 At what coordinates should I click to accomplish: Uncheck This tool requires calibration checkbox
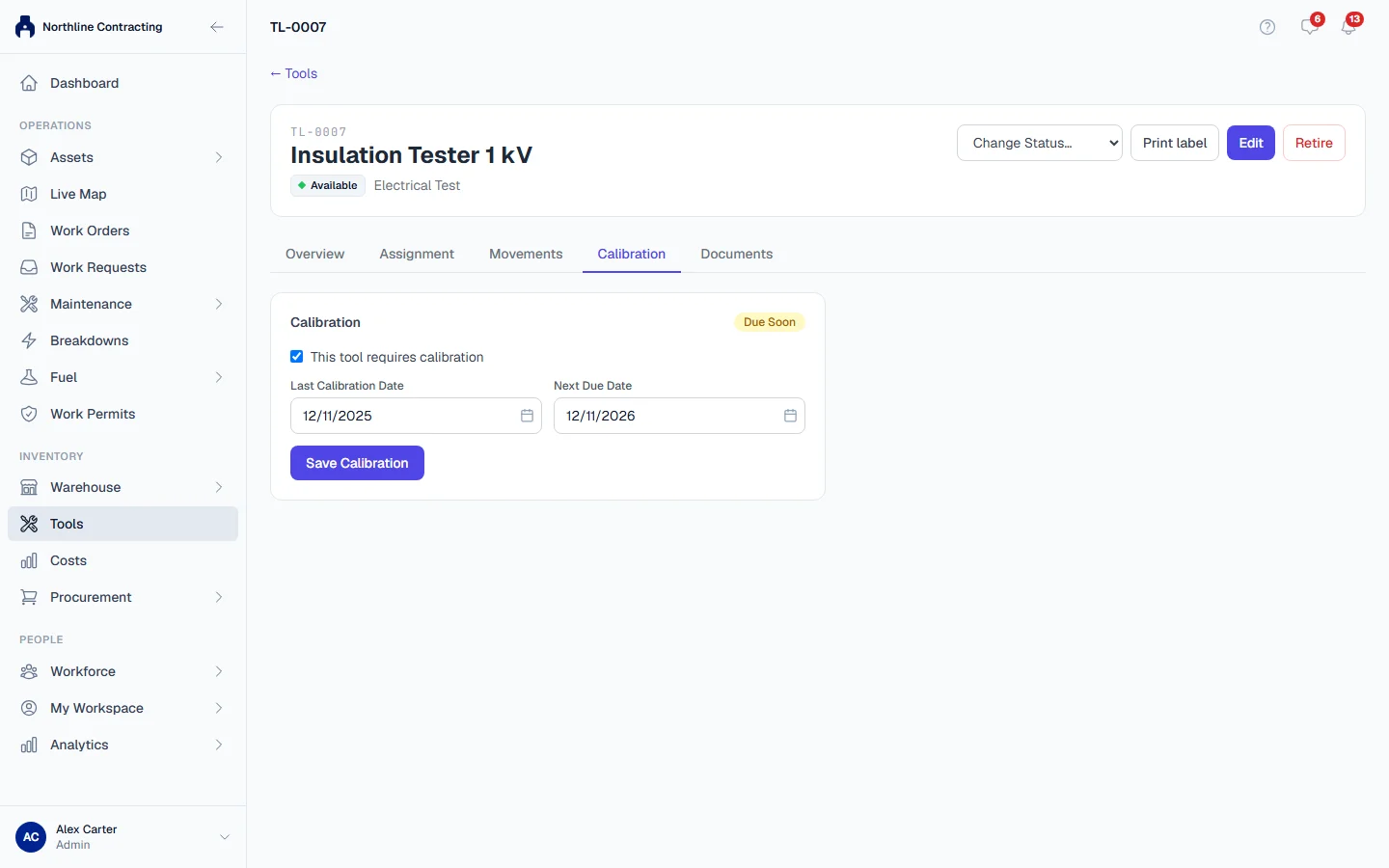[x=297, y=357]
